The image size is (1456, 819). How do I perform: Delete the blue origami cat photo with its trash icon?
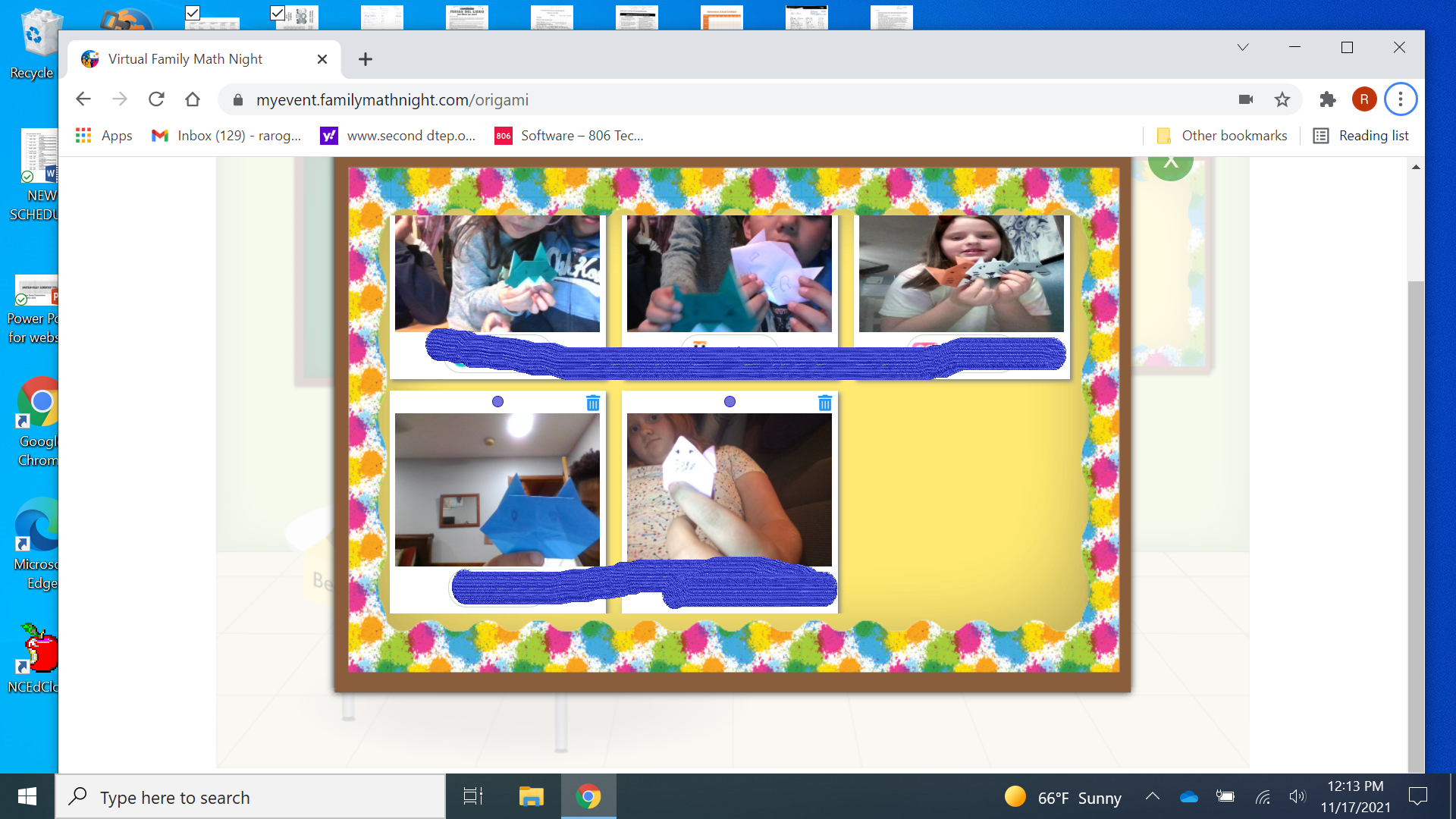[x=593, y=403]
